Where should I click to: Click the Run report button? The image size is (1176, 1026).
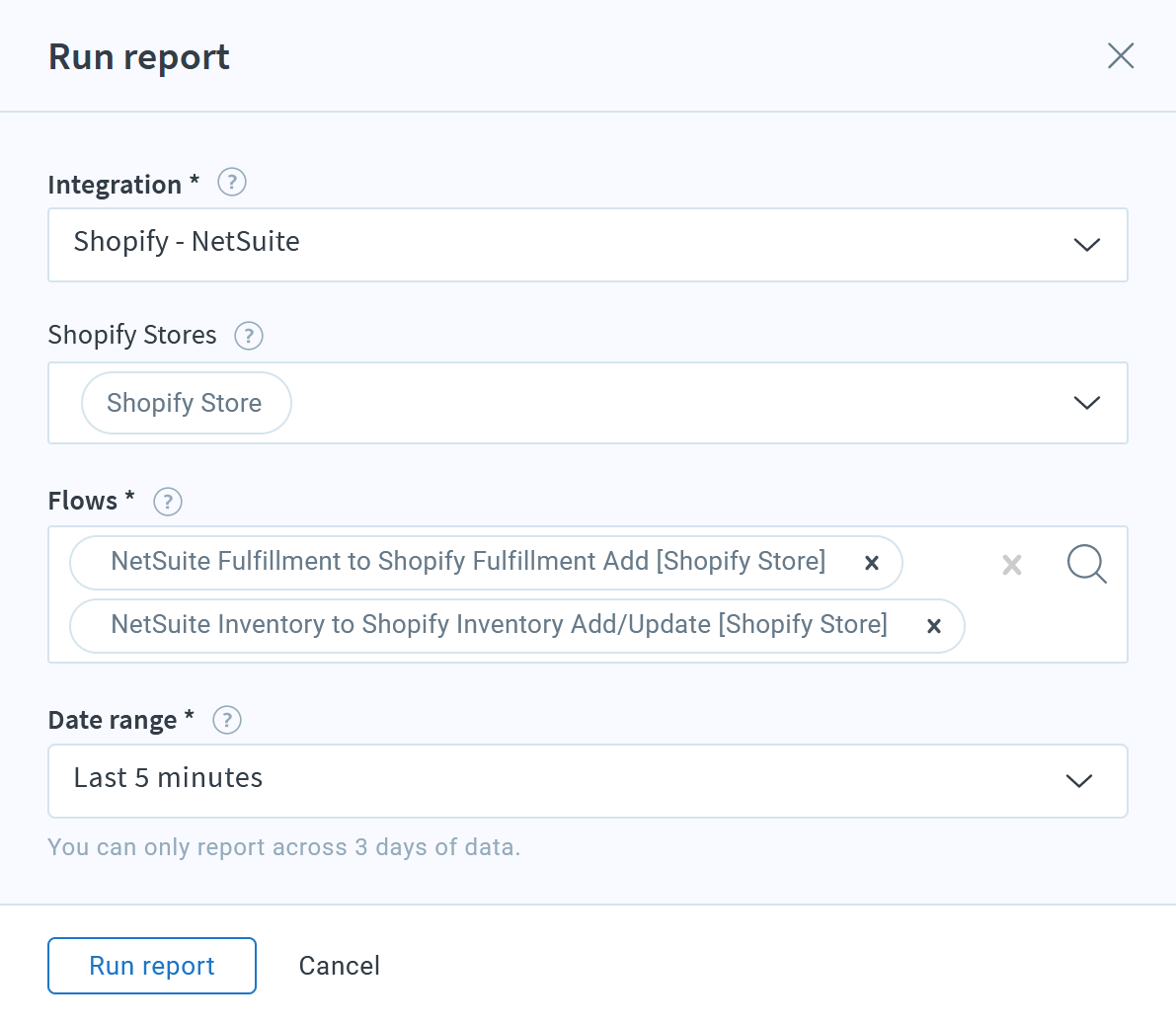point(152,965)
